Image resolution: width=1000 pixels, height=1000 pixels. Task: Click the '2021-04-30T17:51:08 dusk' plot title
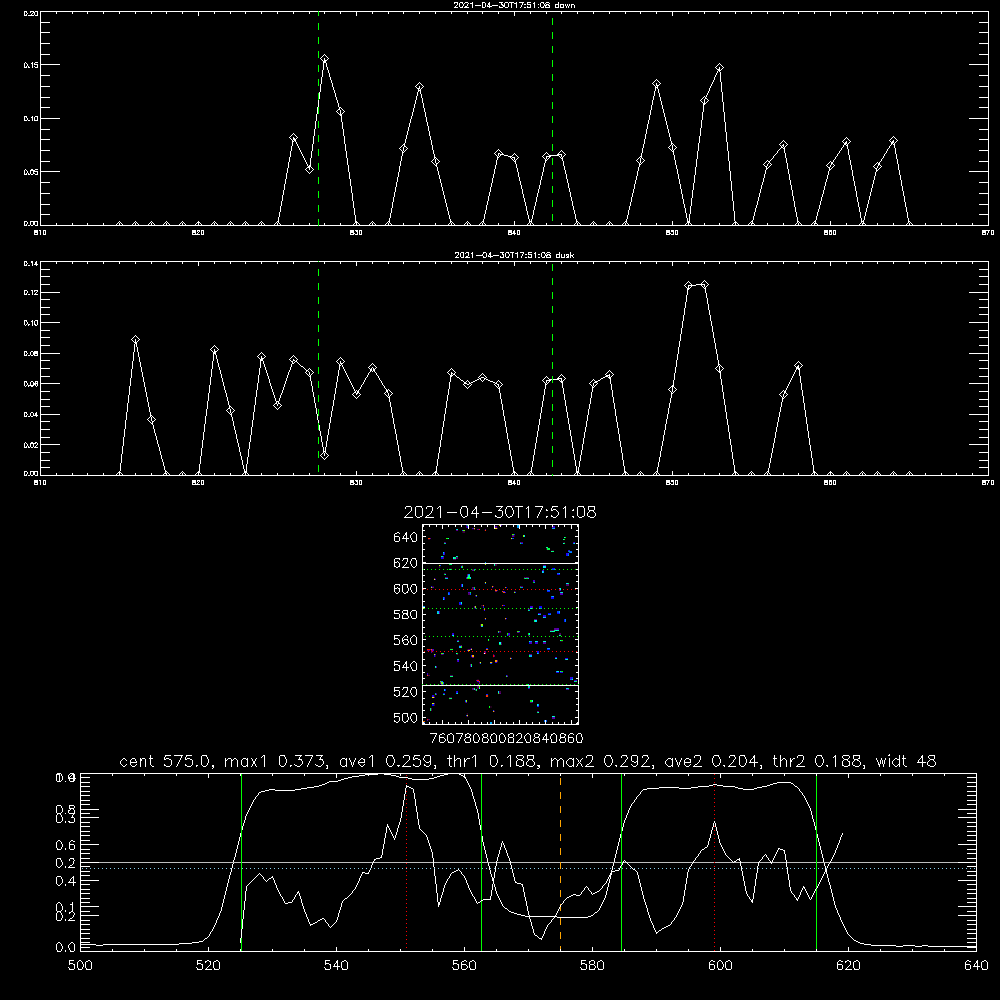[514, 255]
